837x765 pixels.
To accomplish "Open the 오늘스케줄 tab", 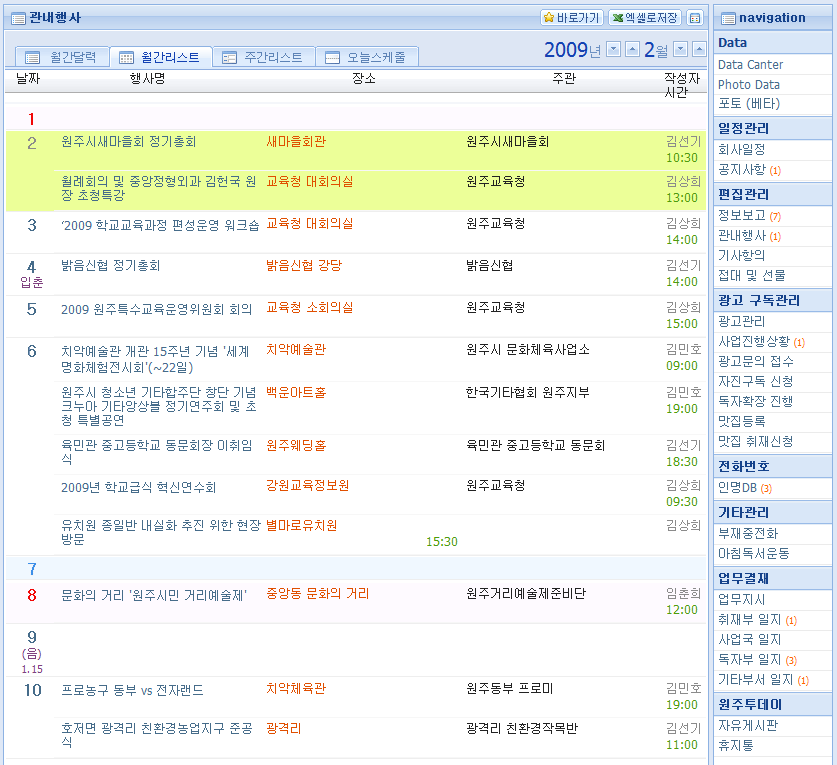I will [x=366, y=58].
